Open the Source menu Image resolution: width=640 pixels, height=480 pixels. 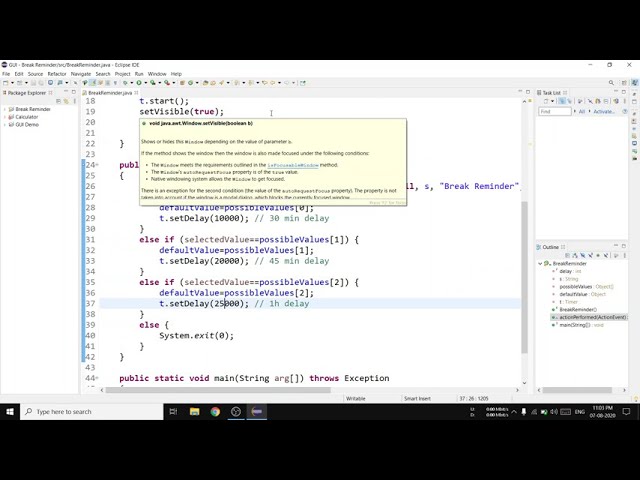tap(35, 74)
